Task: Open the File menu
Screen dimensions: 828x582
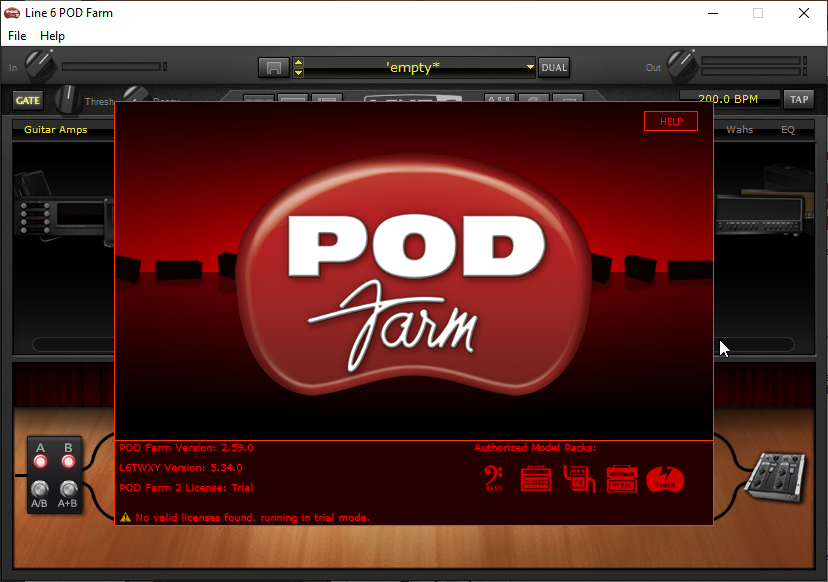Action: coord(17,36)
